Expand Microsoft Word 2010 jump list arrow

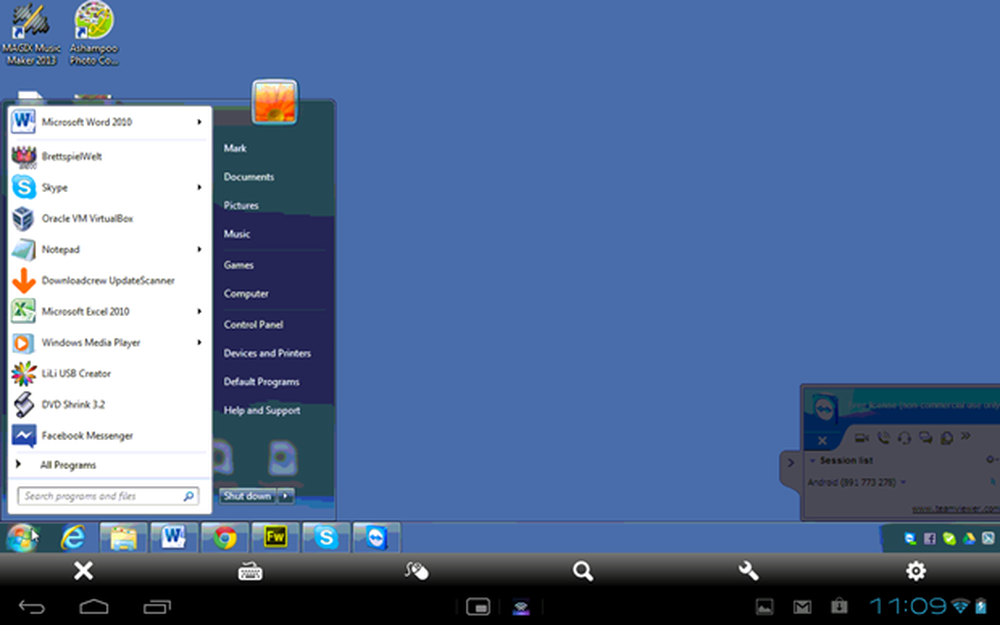[x=200, y=122]
